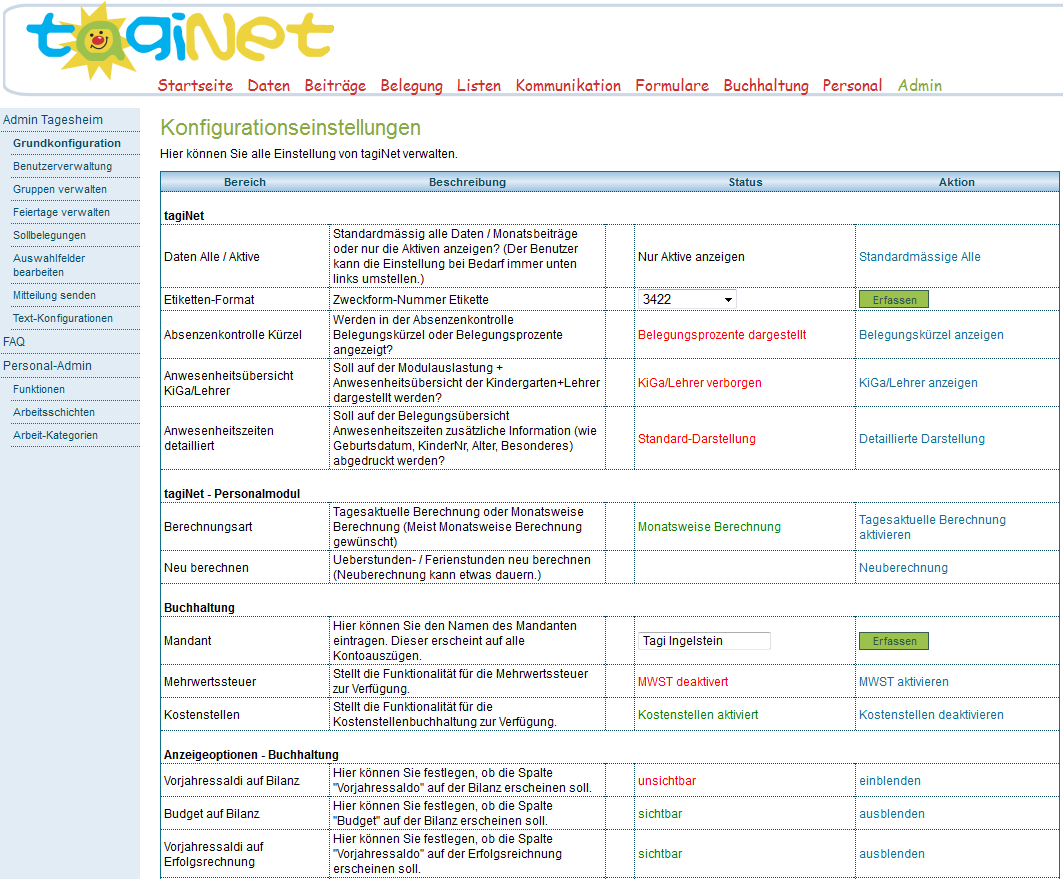Expand Personal-Admin section in the sidebar
The width and height of the screenshot is (1063, 879).
coord(47,365)
